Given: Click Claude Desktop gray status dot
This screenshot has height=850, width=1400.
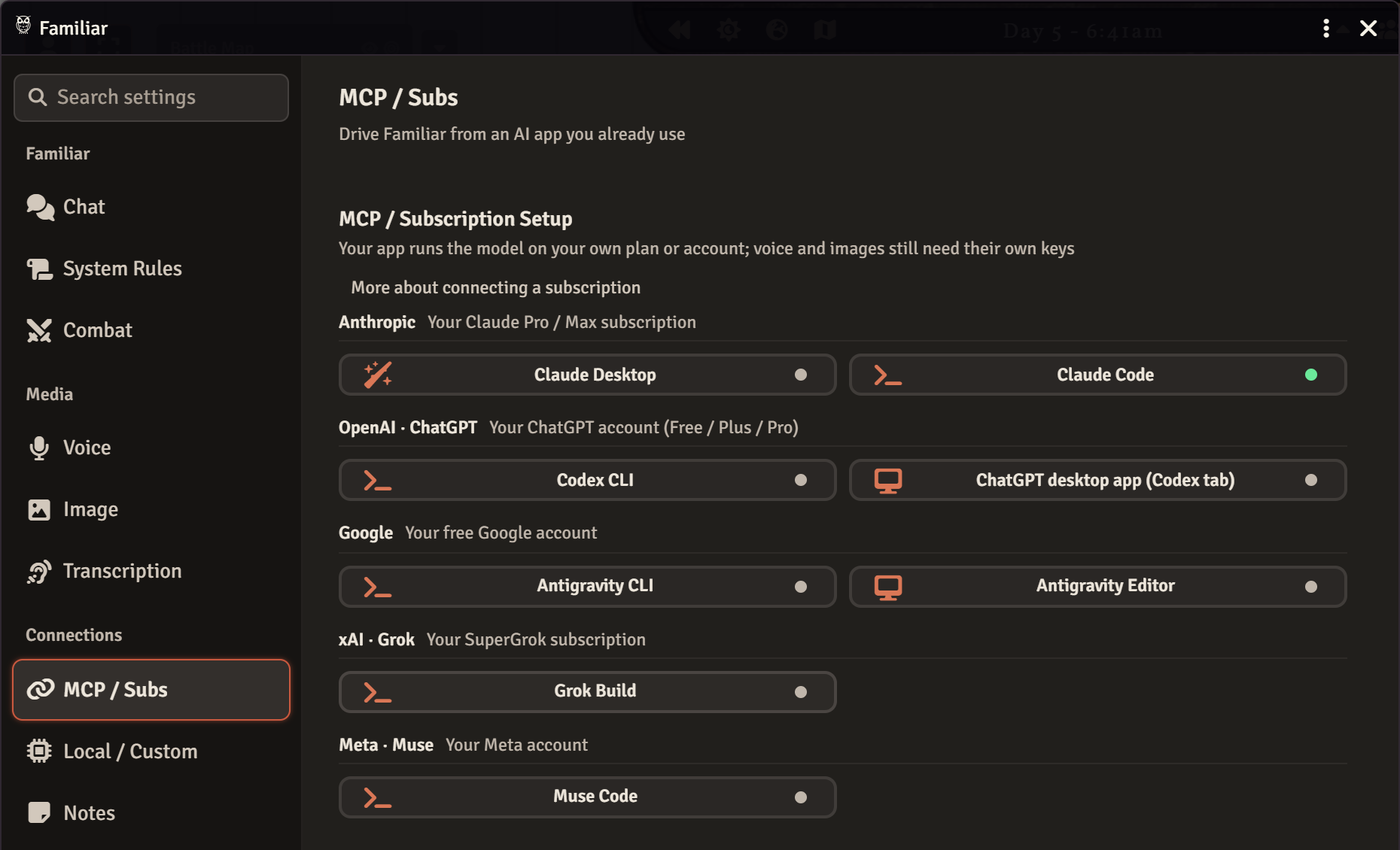Looking at the screenshot, I should [x=800, y=375].
